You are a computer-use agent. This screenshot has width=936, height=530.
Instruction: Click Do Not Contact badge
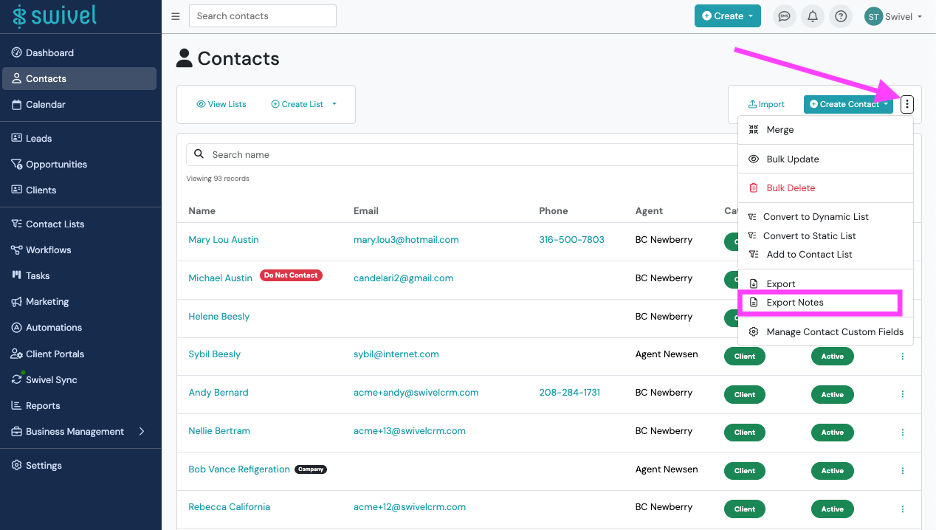click(x=291, y=275)
